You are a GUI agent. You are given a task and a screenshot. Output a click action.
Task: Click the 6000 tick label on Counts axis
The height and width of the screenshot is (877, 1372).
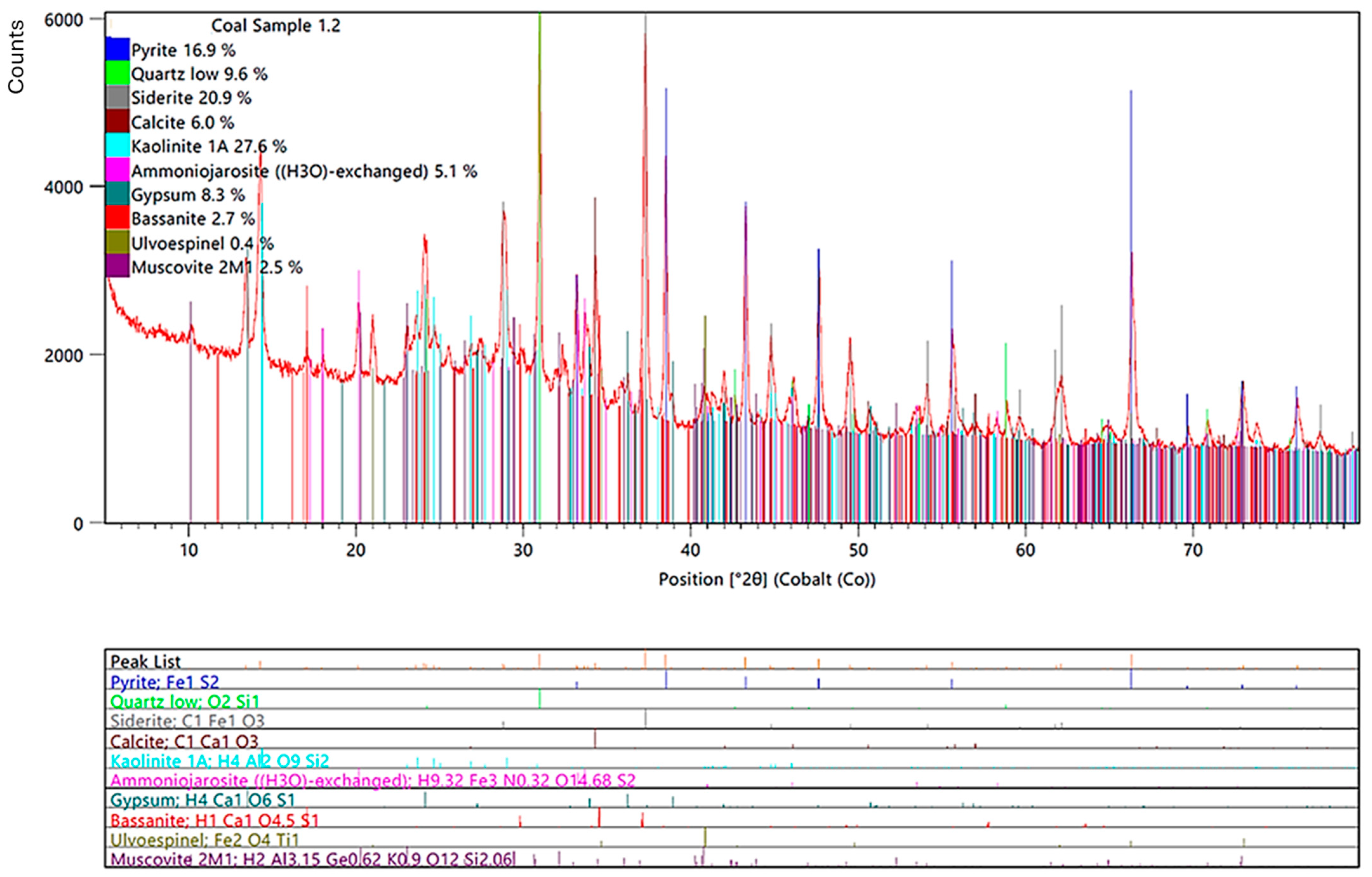pyautogui.click(x=63, y=20)
